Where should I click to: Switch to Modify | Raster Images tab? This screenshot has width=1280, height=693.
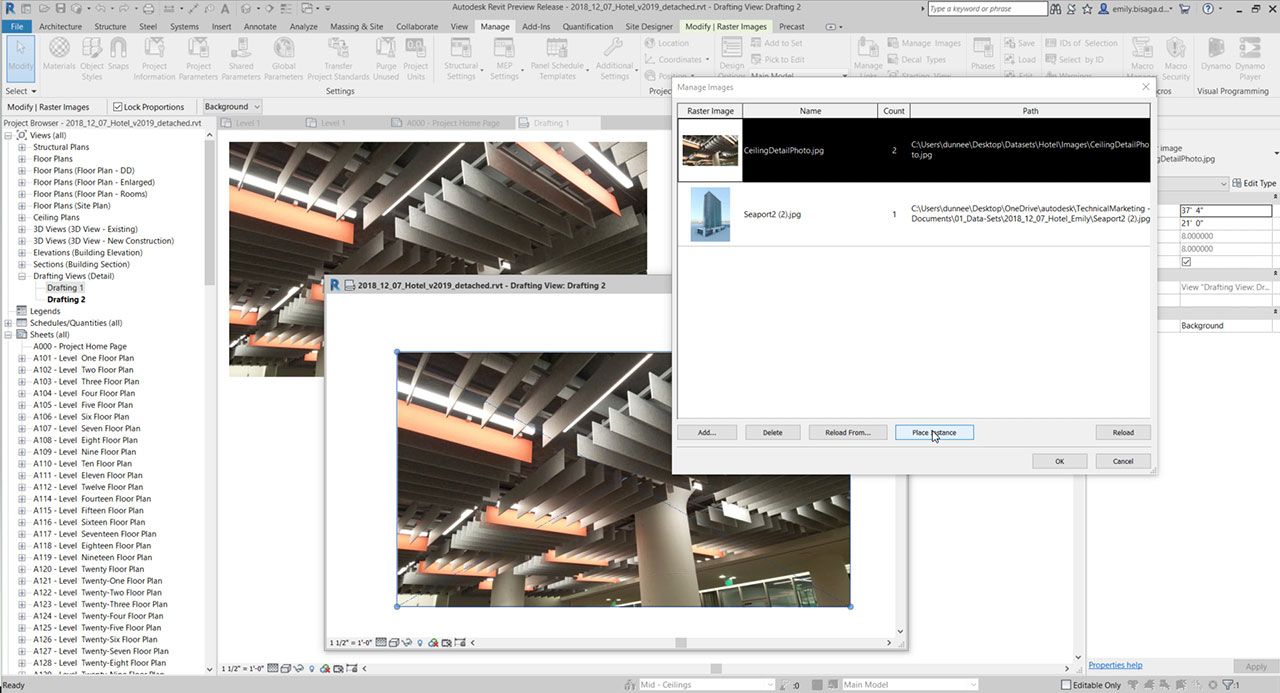click(x=726, y=26)
